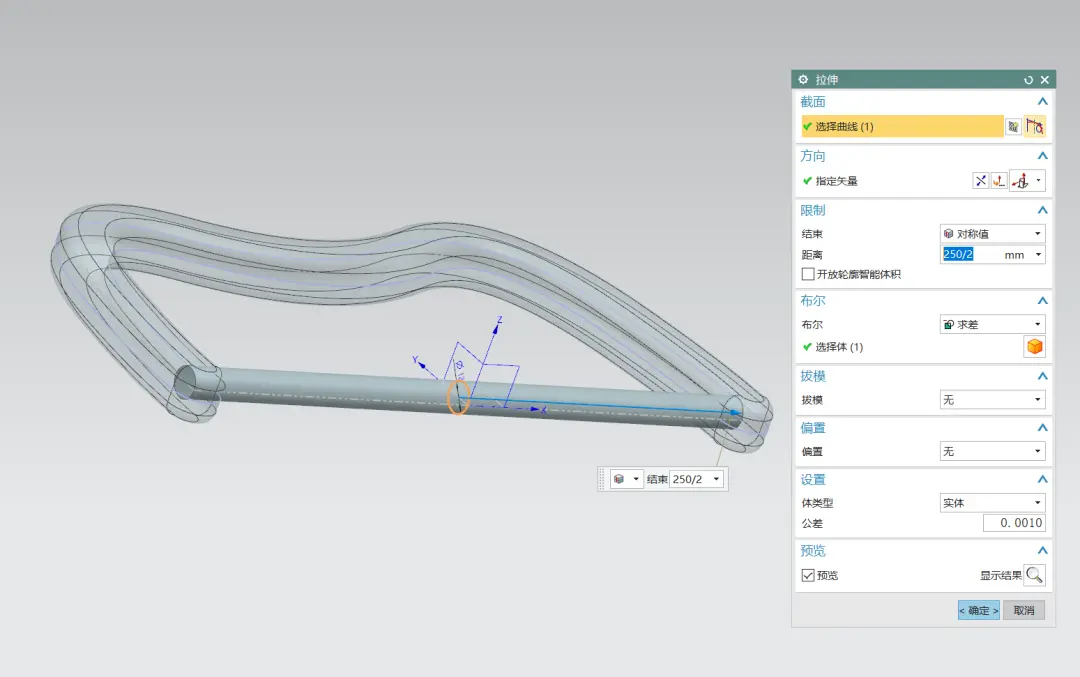Click the curve rule icon beside 选择曲线
The image size is (1080, 677).
click(1035, 127)
